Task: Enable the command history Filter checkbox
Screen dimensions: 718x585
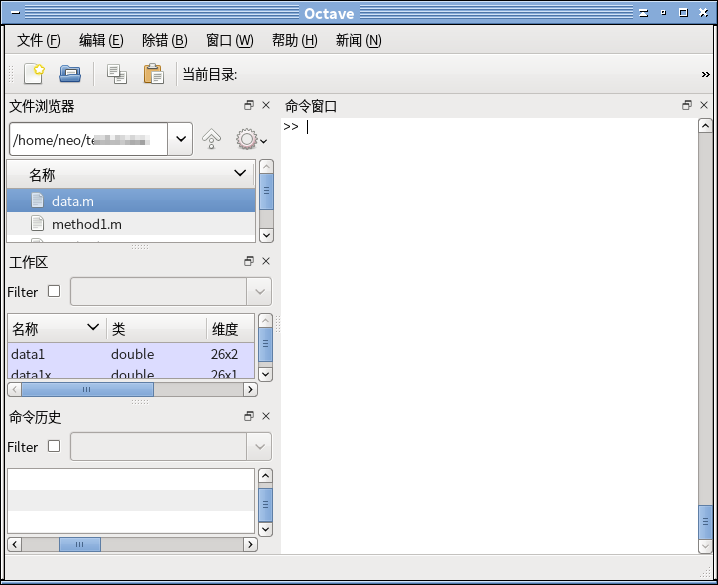Action: (54, 447)
